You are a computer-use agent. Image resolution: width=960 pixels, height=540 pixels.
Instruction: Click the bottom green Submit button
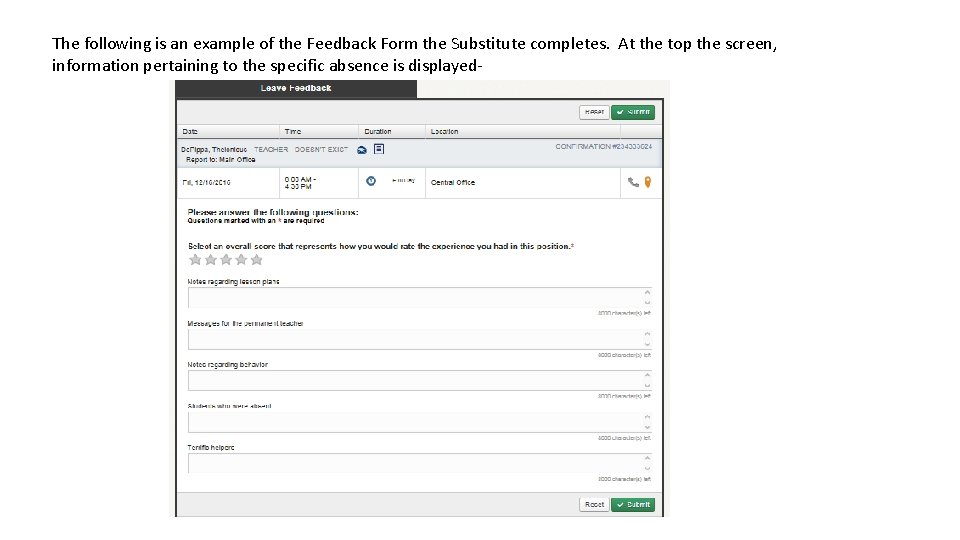632,504
